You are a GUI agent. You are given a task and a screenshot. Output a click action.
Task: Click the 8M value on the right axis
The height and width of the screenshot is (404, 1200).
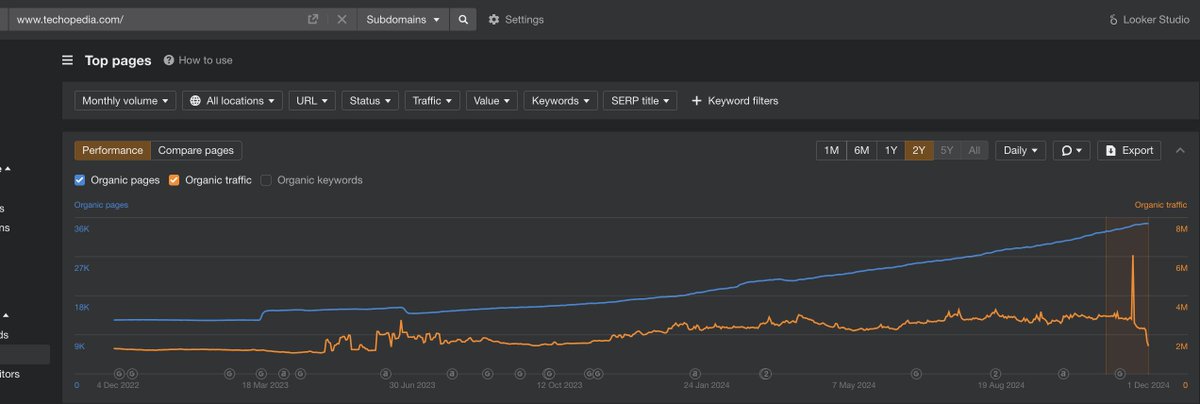[x=1181, y=229]
